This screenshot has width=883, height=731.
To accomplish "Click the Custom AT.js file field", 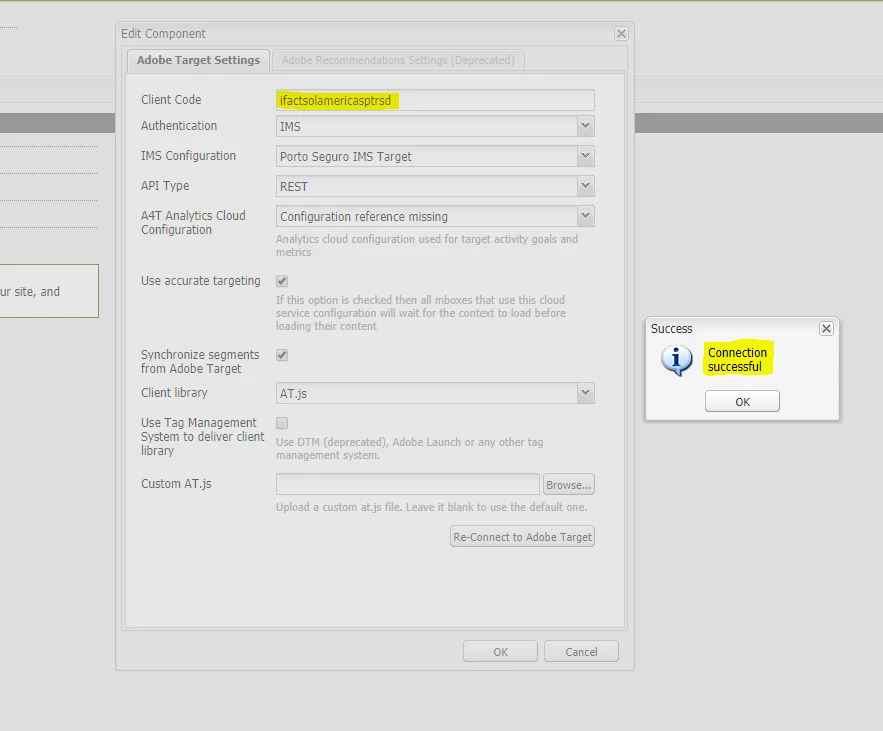I will point(408,484).
